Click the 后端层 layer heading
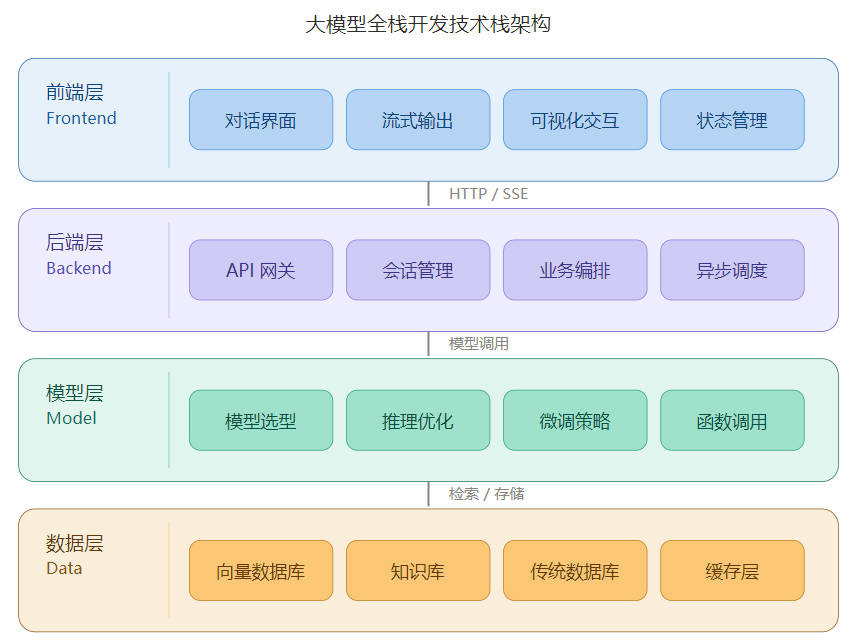Image resolution: width=863 pixels, height=644 pixels. 75,242
